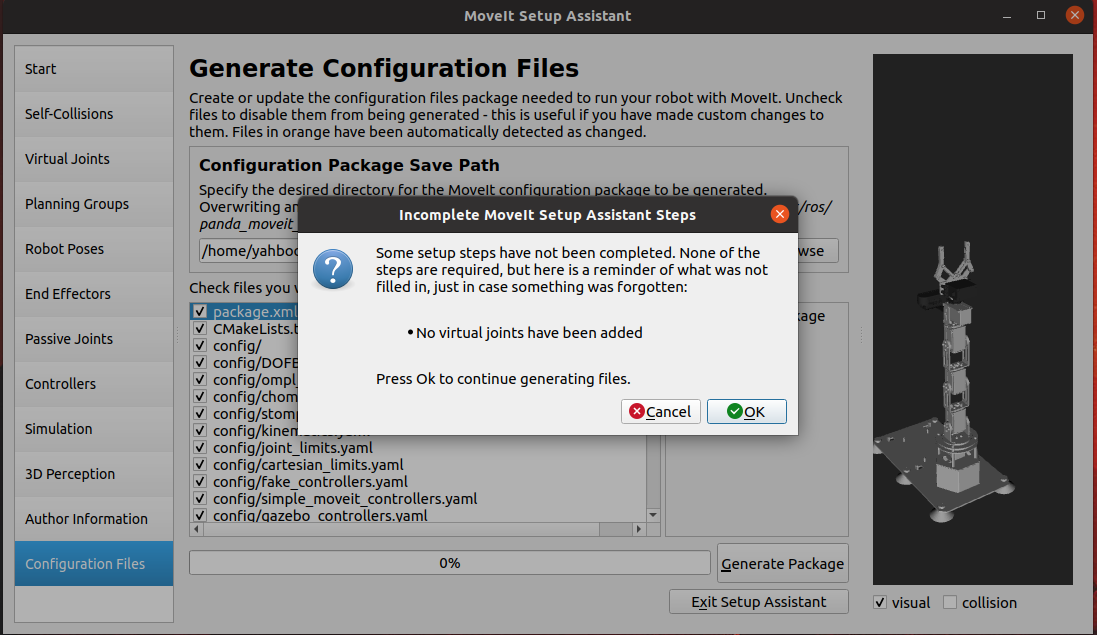Select Configuration Files step
The height and width of the screenshot is (635, 1097).
click(94, 564)
